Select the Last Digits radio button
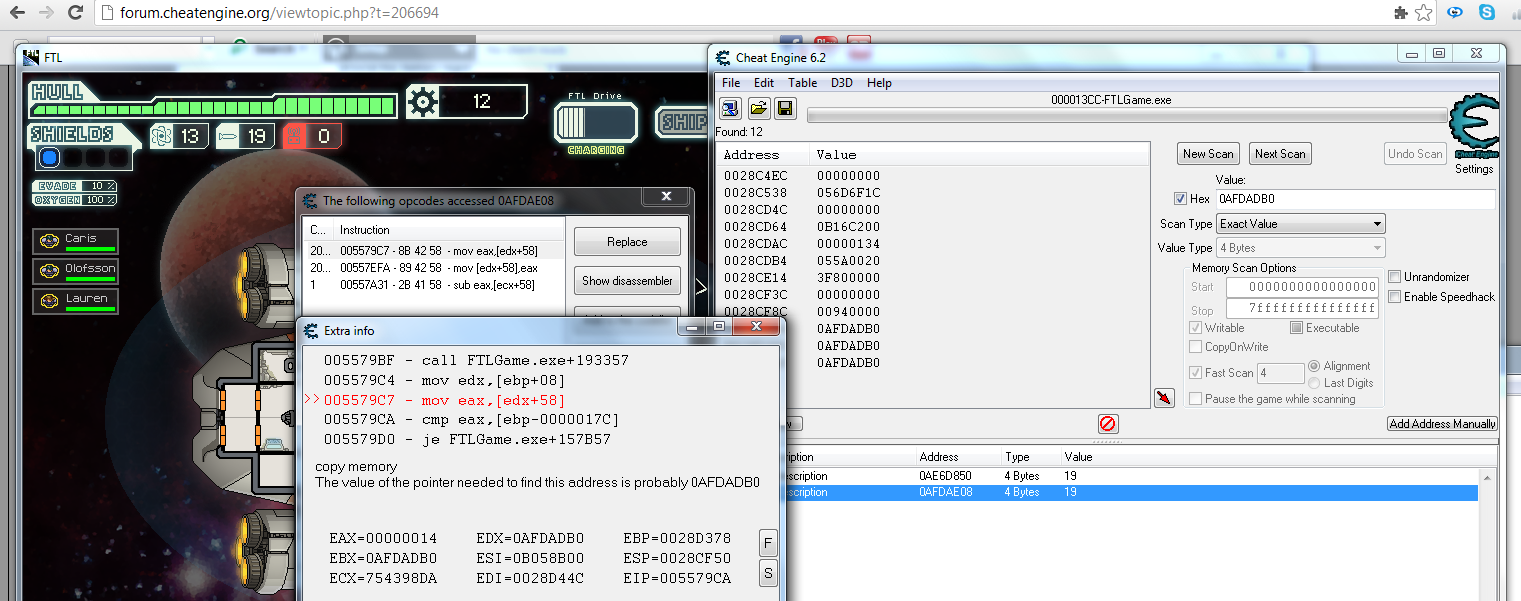1521x601 pixels. click(x=1314, y=383)
